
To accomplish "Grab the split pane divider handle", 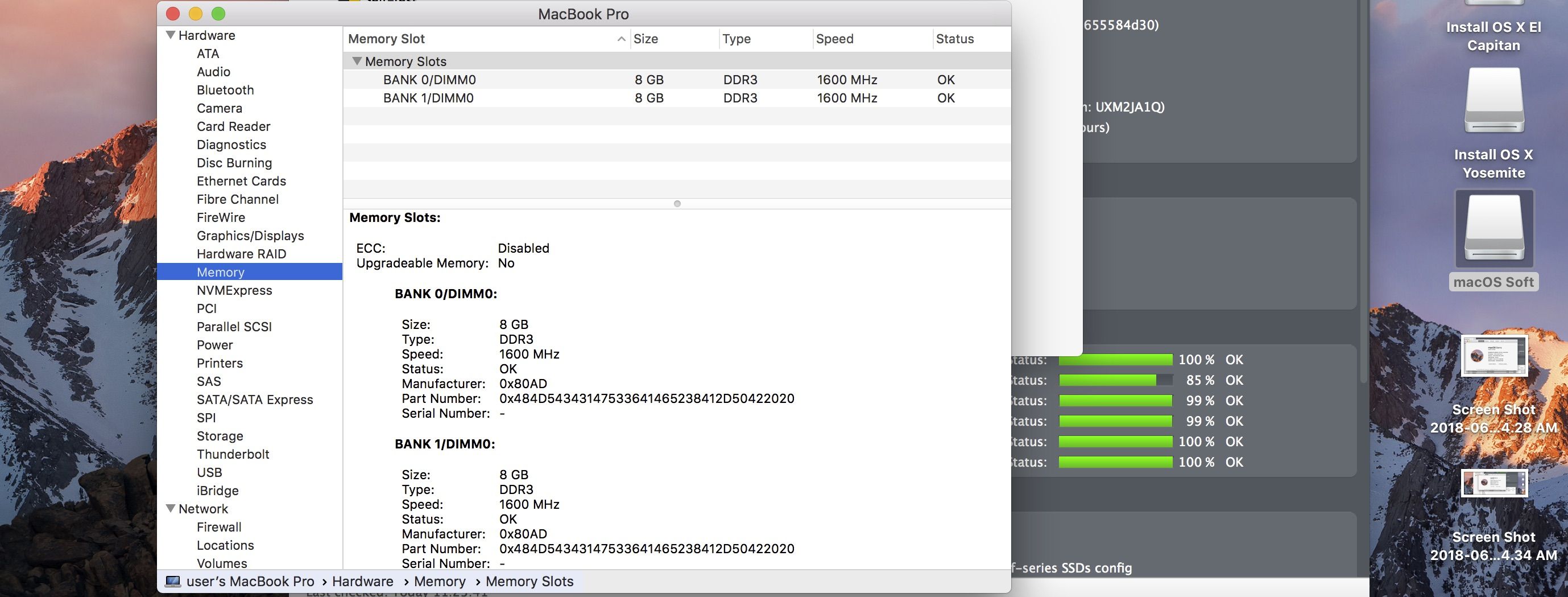I will pyautogui.click(x=677, y=204).
